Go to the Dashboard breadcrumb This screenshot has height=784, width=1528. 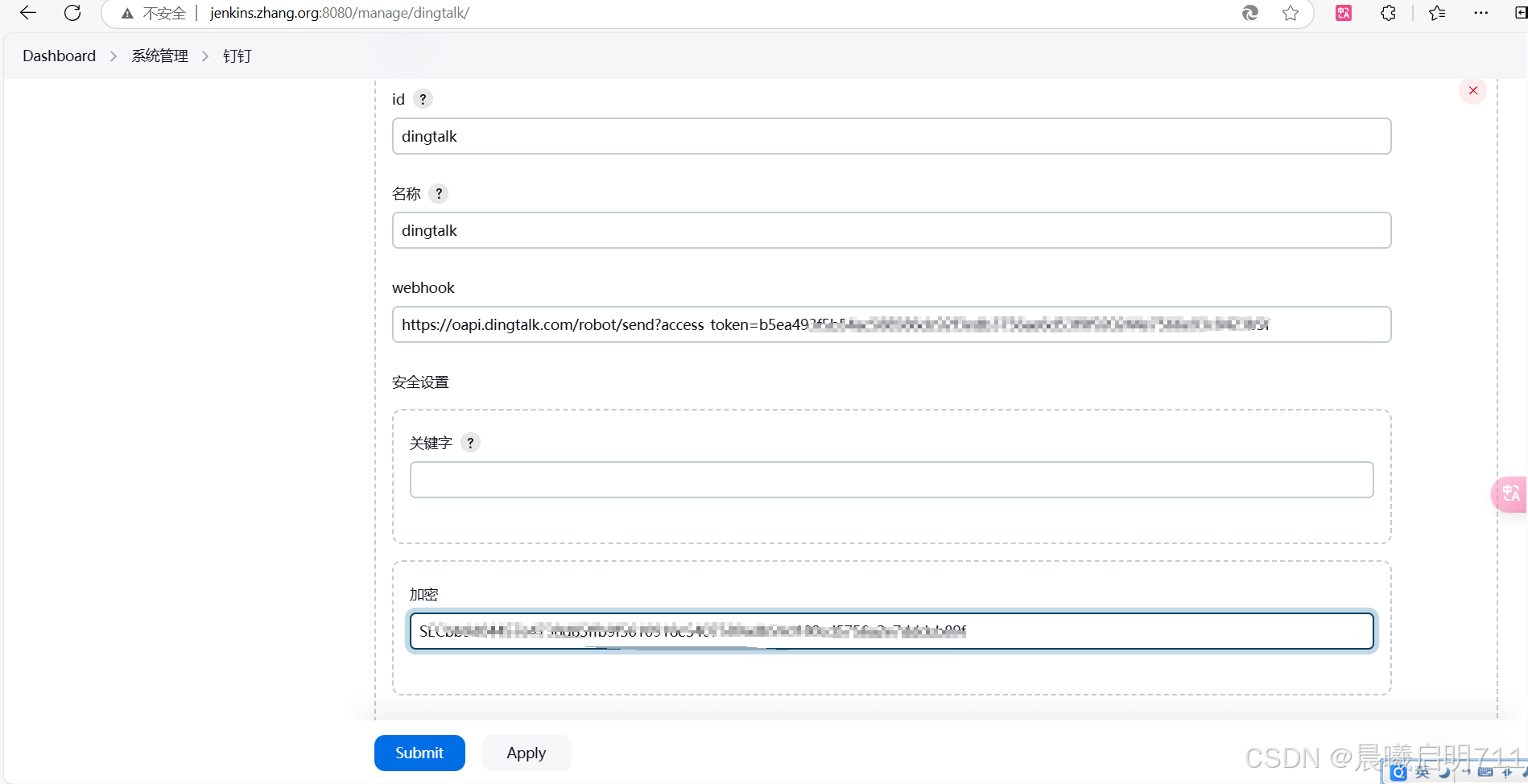[59, 56]
